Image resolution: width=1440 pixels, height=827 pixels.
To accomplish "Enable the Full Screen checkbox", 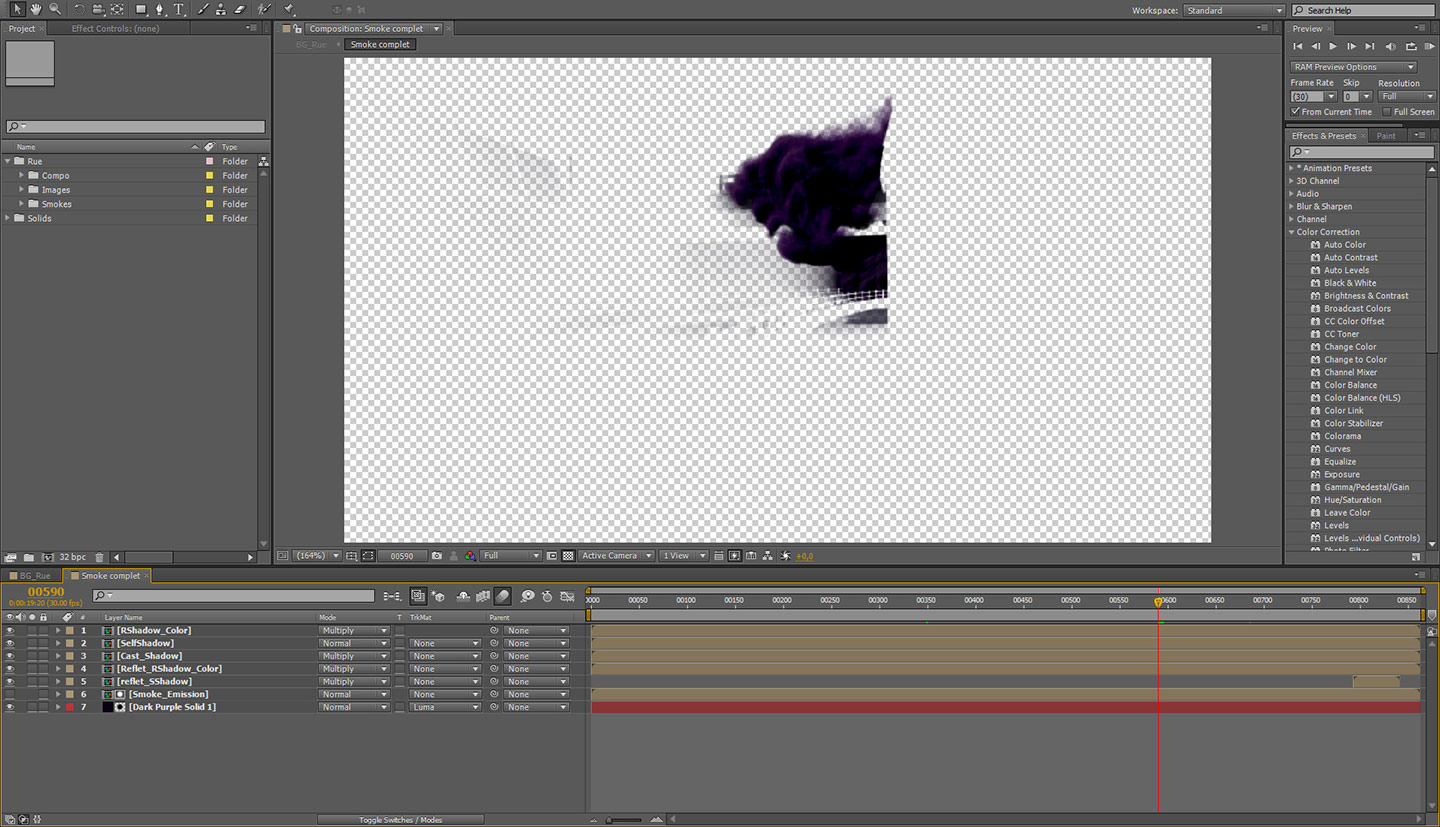I will (x=1387, y=112).
